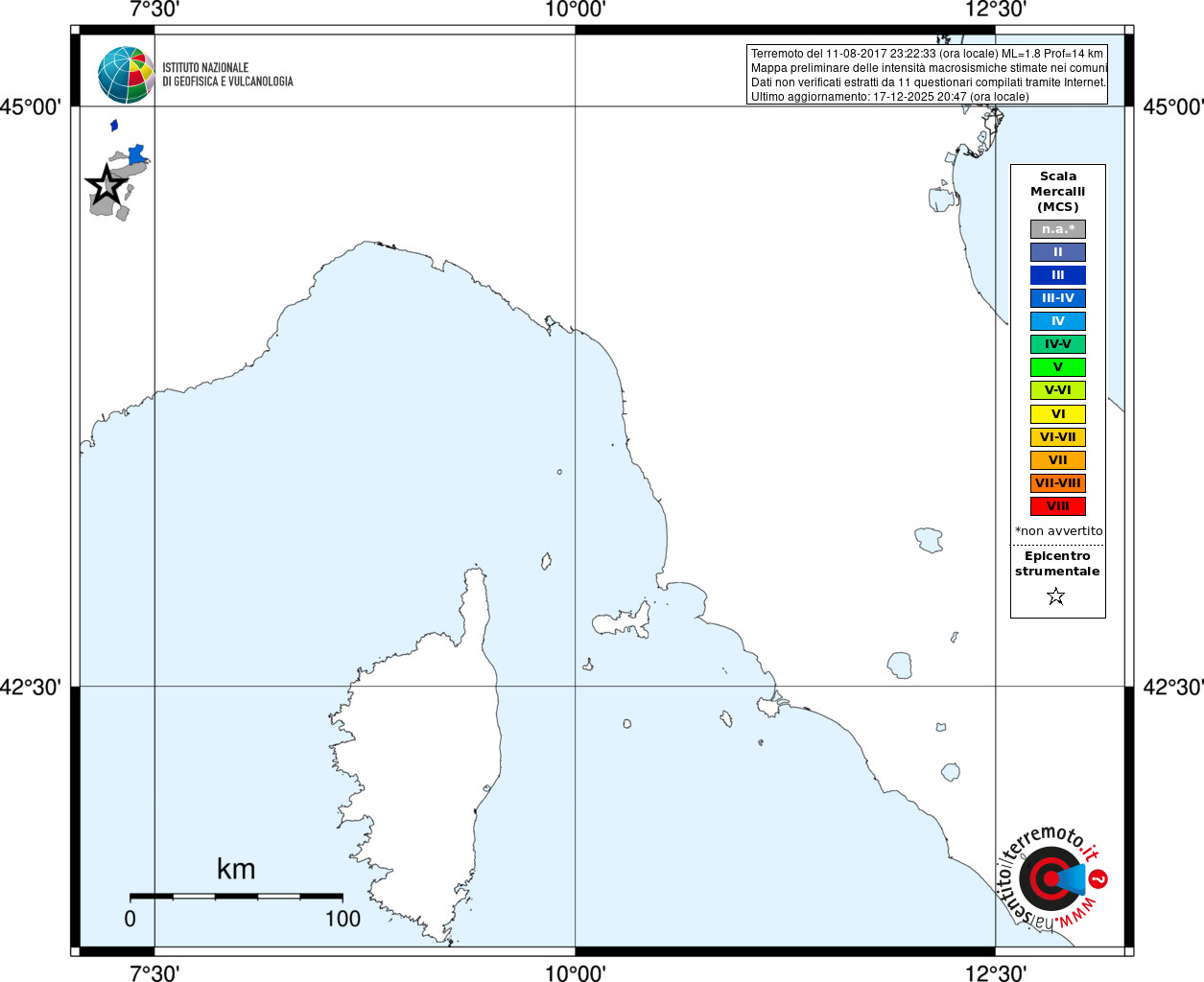
Task: Click the earthquake info text box
Action: (927, 75)
